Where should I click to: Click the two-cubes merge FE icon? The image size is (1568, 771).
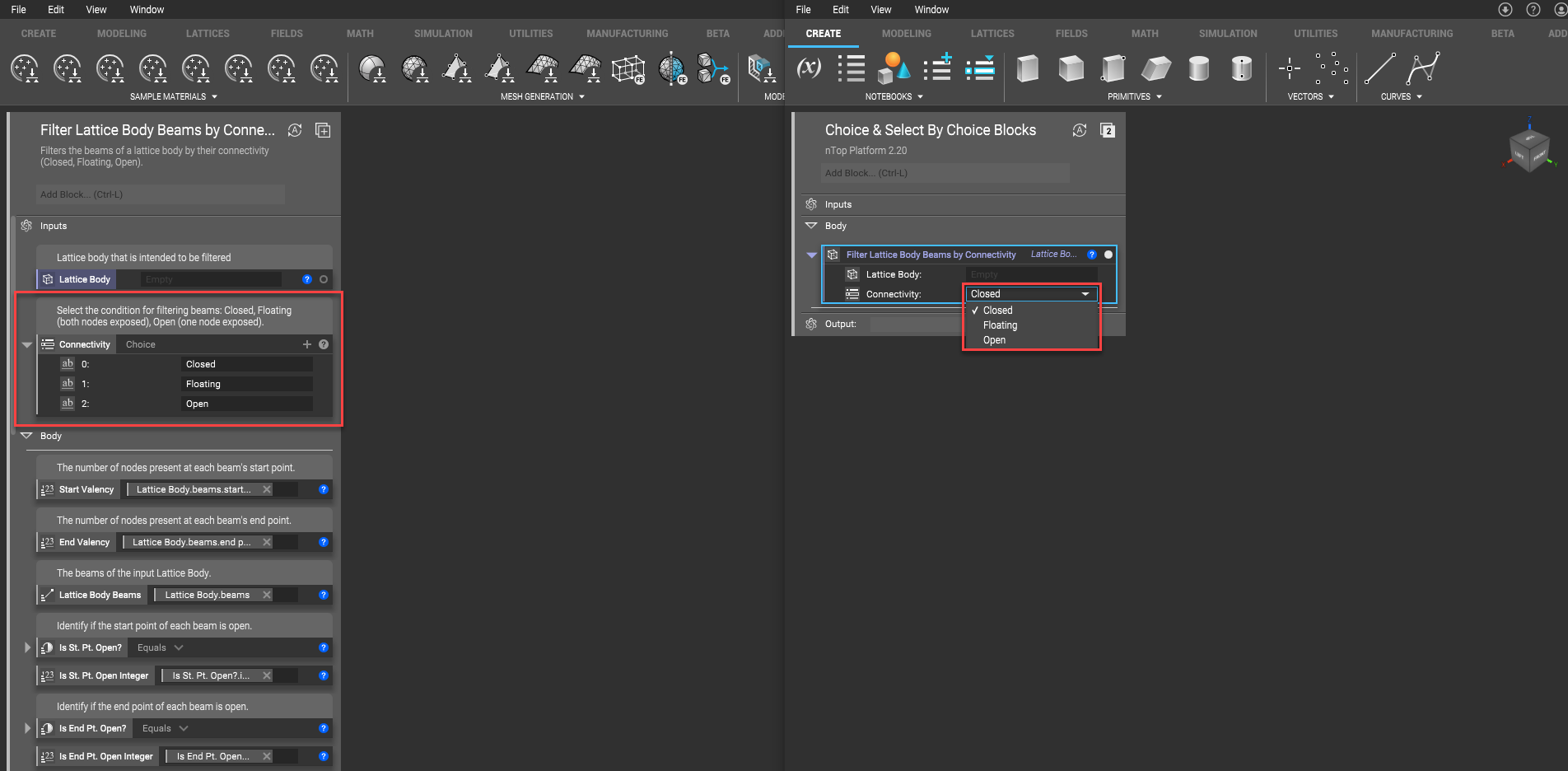pos(713,69)
